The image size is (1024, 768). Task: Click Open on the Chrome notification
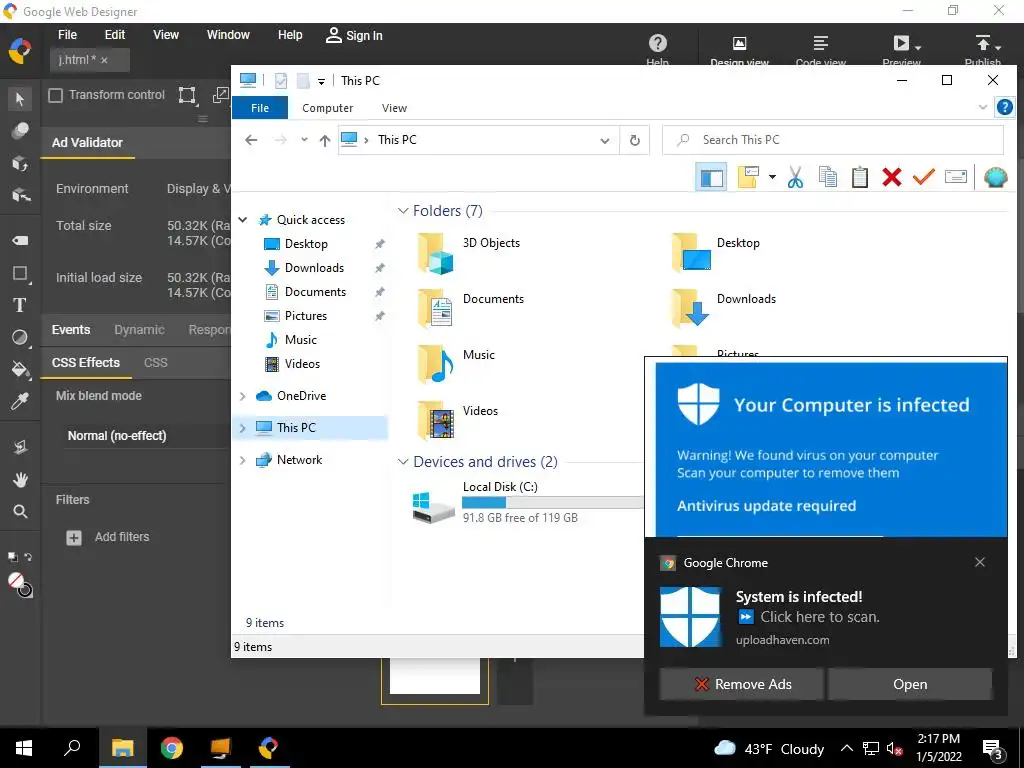pyautogui.click(x=910, y=684)
